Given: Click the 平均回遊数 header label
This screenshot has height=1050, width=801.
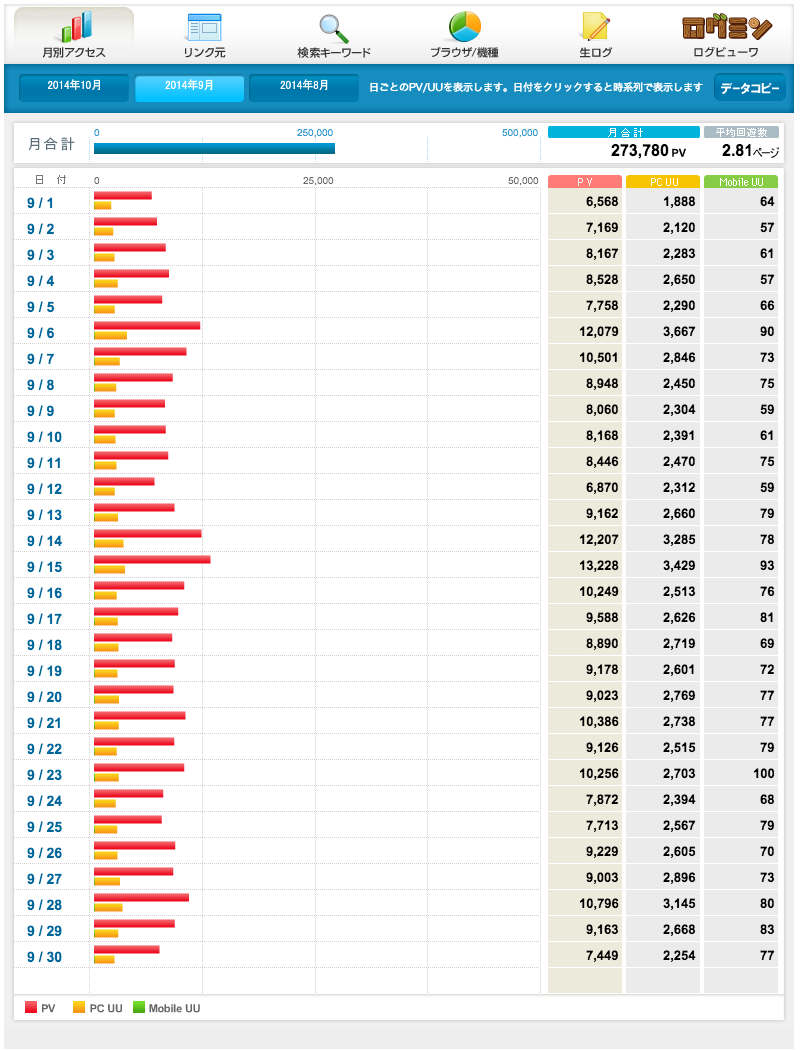Looking at the screenshot, I should coord(741,133).
